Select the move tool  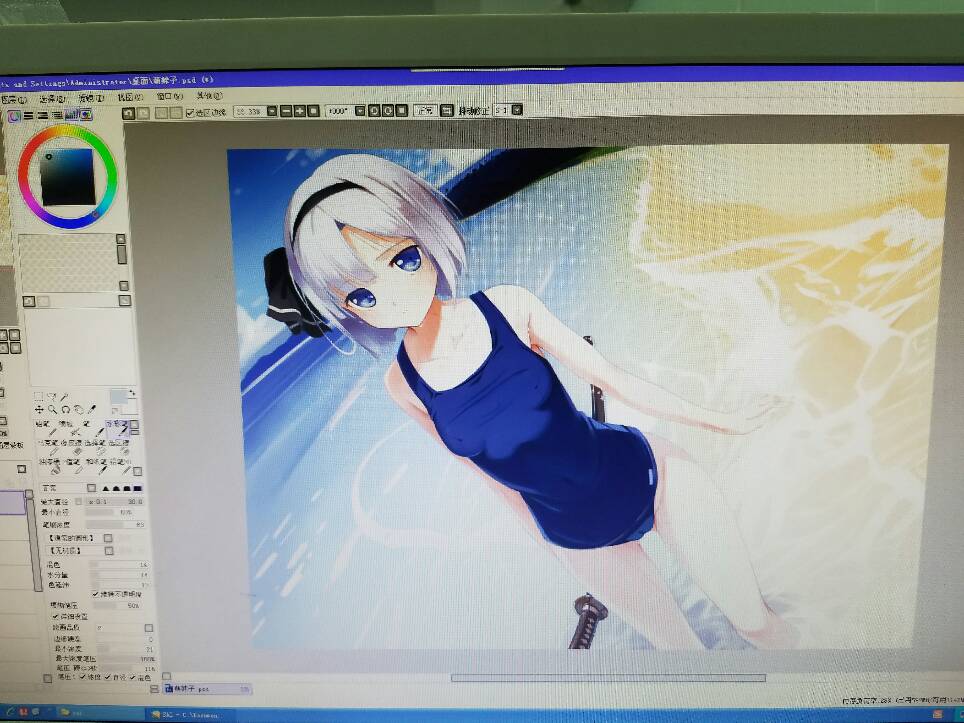(x=39, y=409)
